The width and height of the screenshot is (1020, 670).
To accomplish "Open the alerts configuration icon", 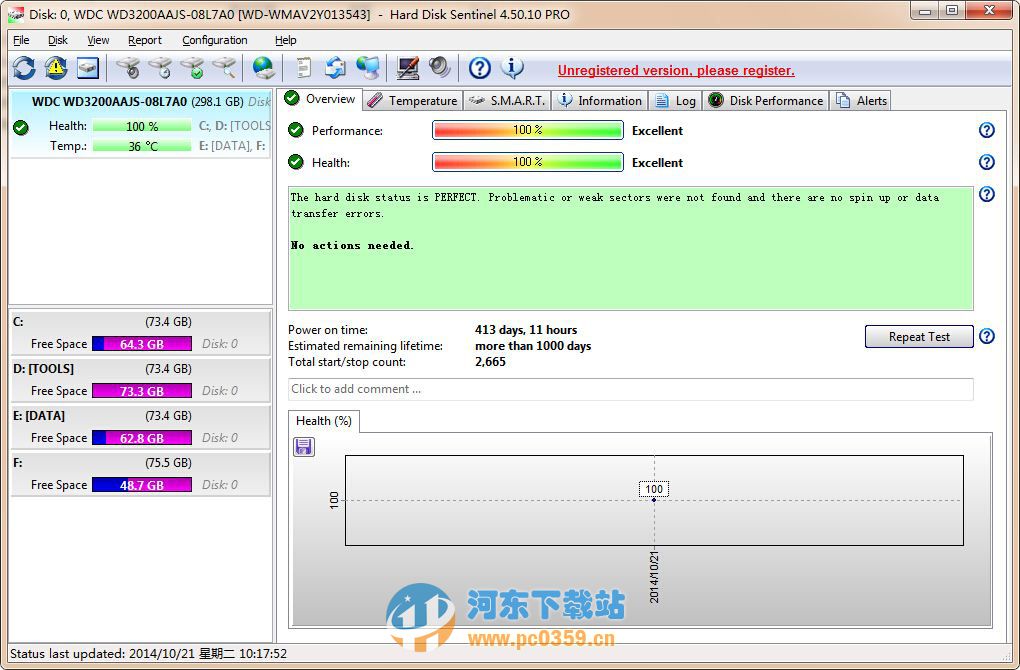I will pyautogui.click(x=56, y=68).
